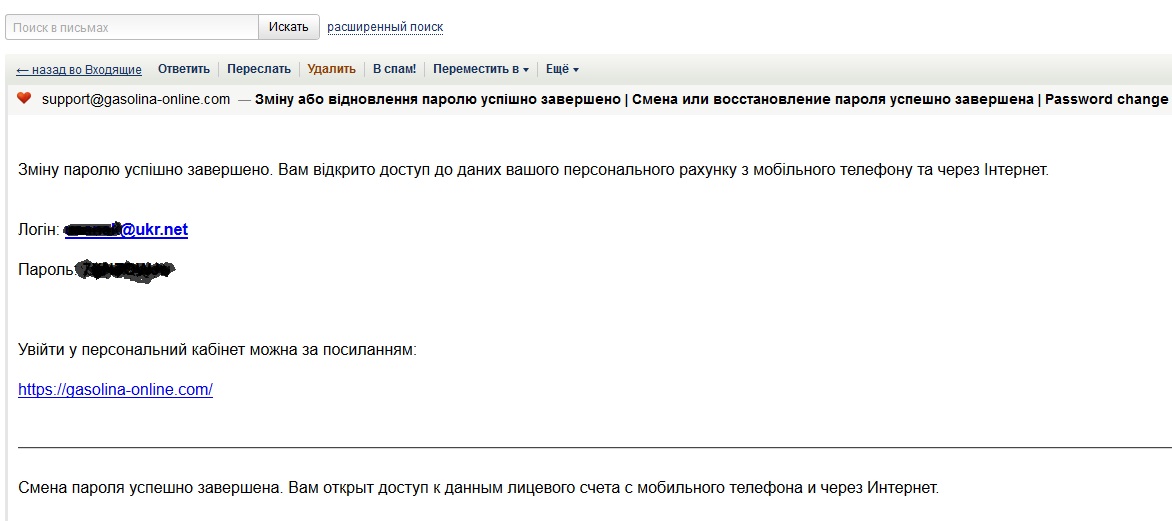This screenshot has width=1172, height=521.
Task: Click the 'Логін:' label text
Action: 39,230
